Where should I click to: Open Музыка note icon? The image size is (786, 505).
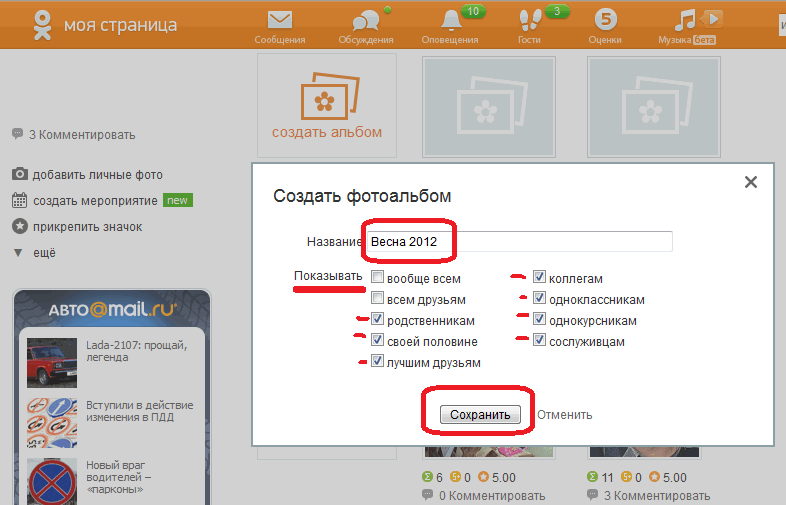click(x=685, y=21)
